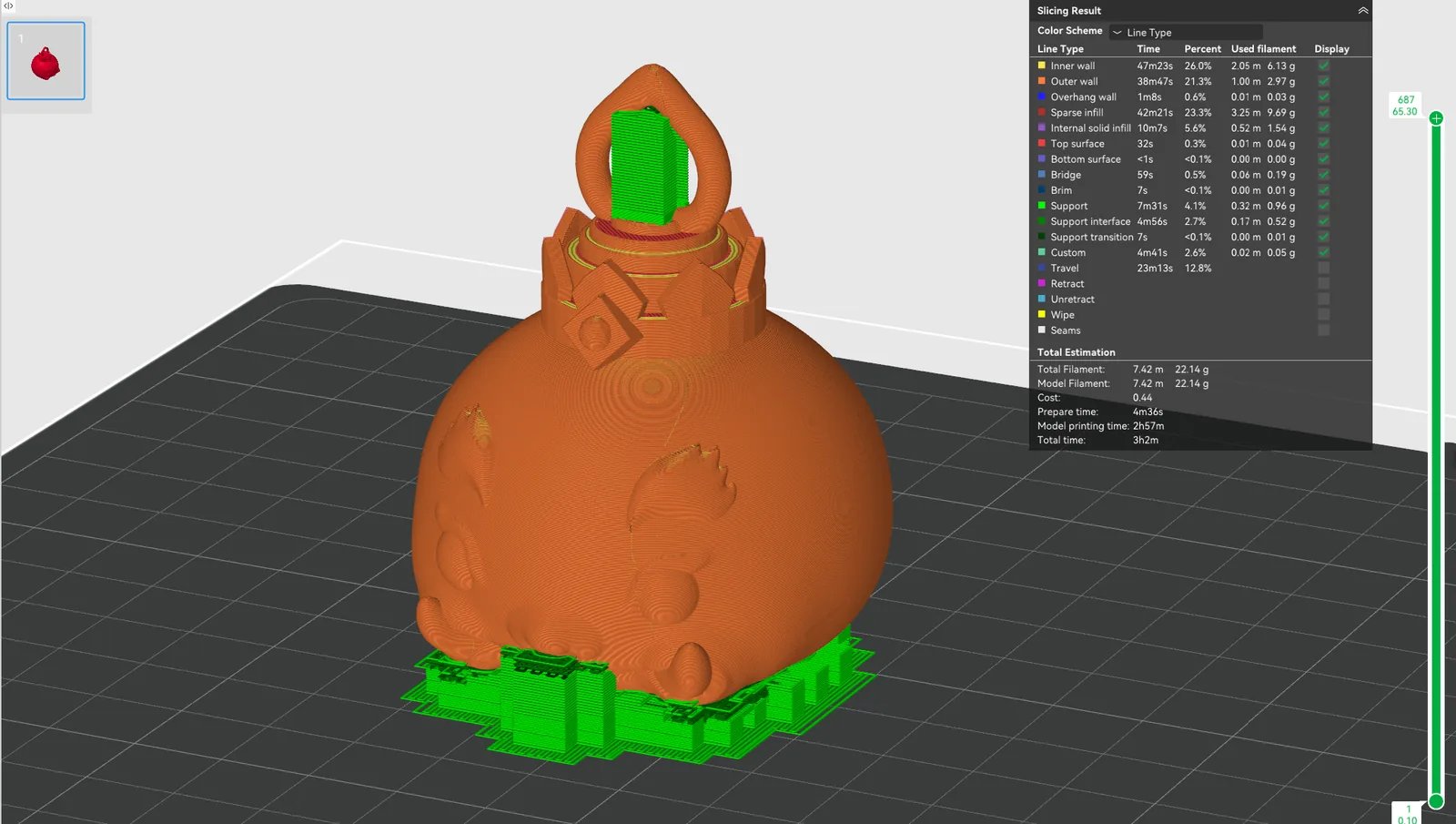Viewport: 1456px width, 824px height.
Task: Click the vertical layer slider track
Action: coord(1436,460)
